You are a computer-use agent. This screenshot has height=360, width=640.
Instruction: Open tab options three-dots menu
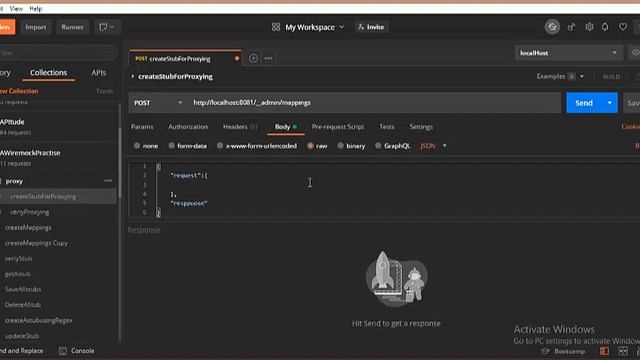pyautogui.click(x=268, y=58)
